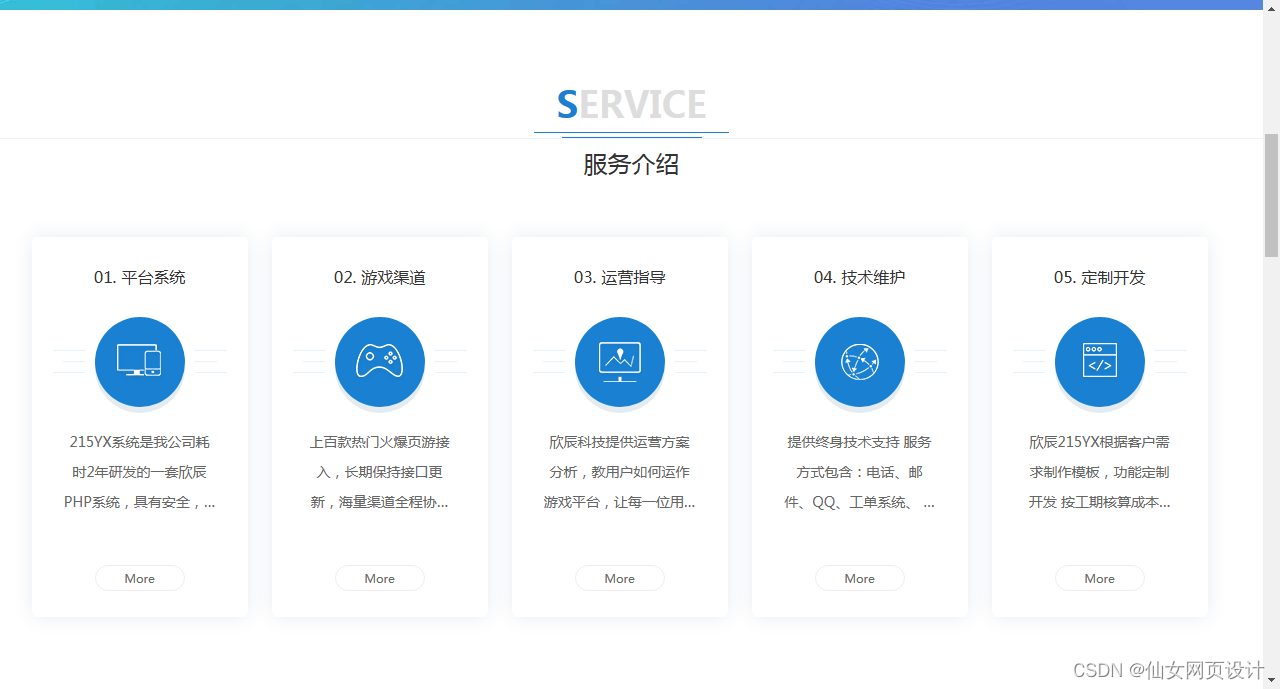Click the joystick icon on the second card

[380, 362]
